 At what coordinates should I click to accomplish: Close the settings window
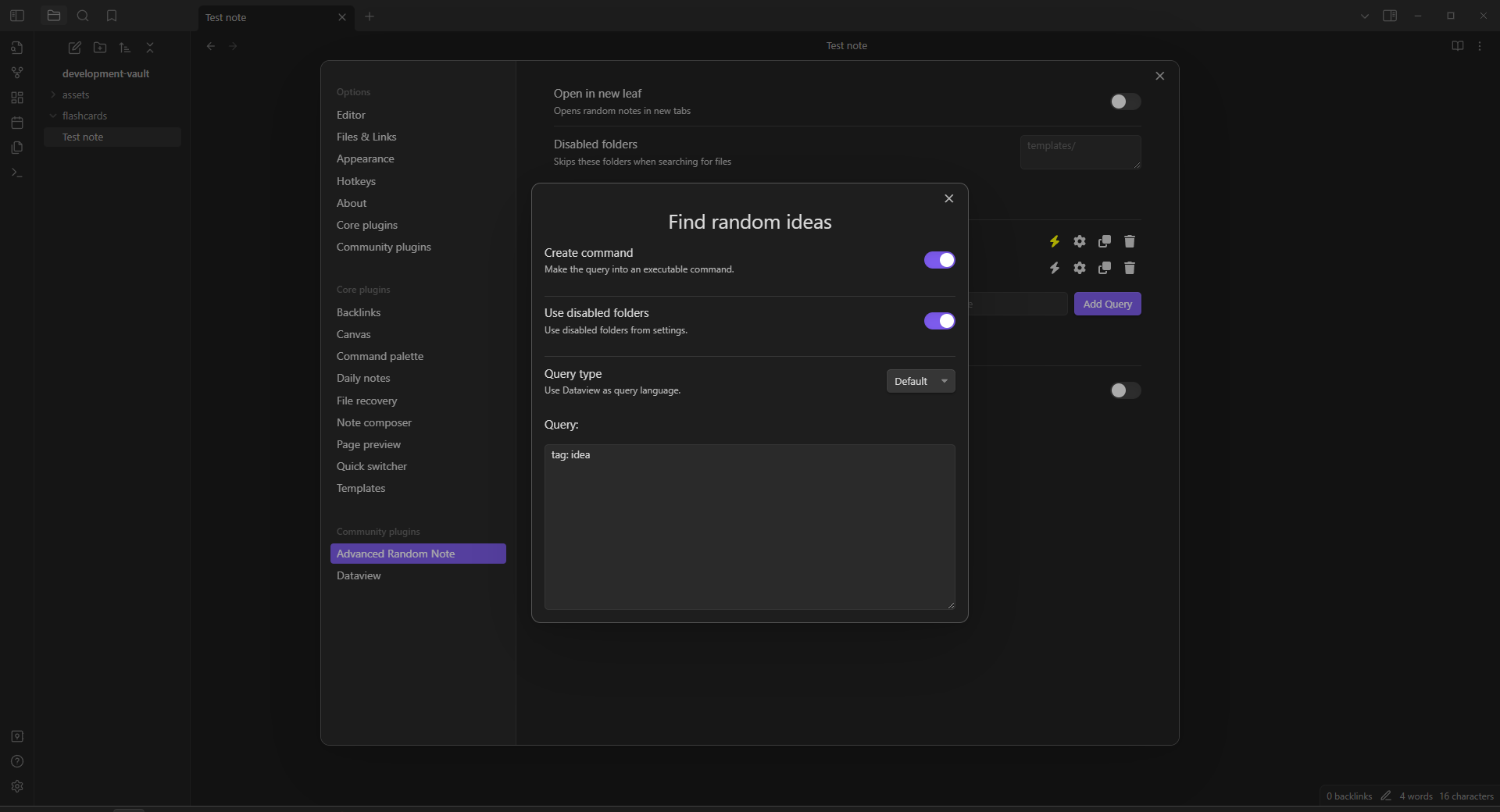coord(1160,76)
